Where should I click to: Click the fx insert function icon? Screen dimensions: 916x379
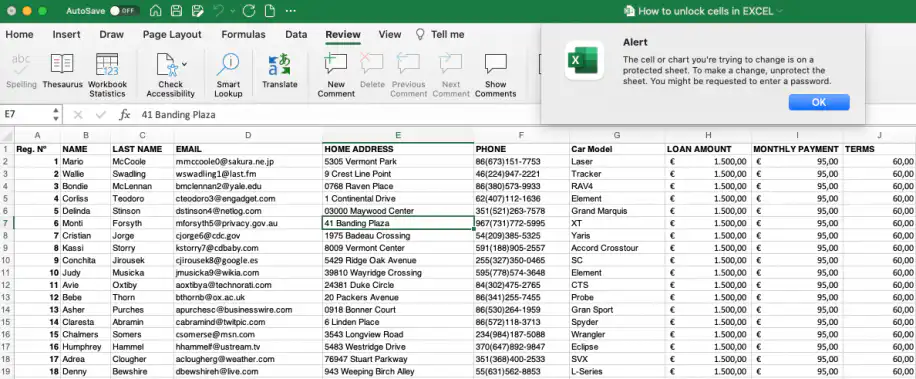click(124, 115)
